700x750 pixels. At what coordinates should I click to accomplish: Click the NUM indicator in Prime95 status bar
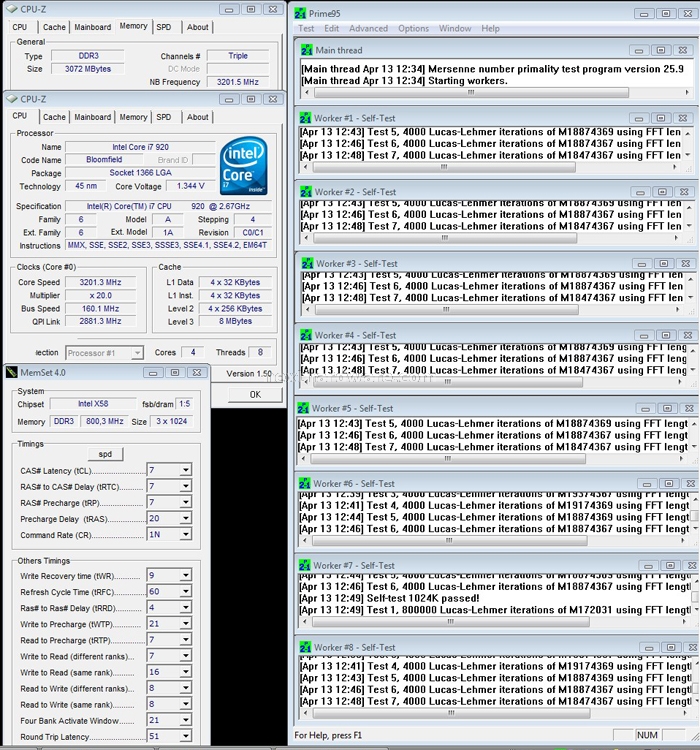[647, 735]
